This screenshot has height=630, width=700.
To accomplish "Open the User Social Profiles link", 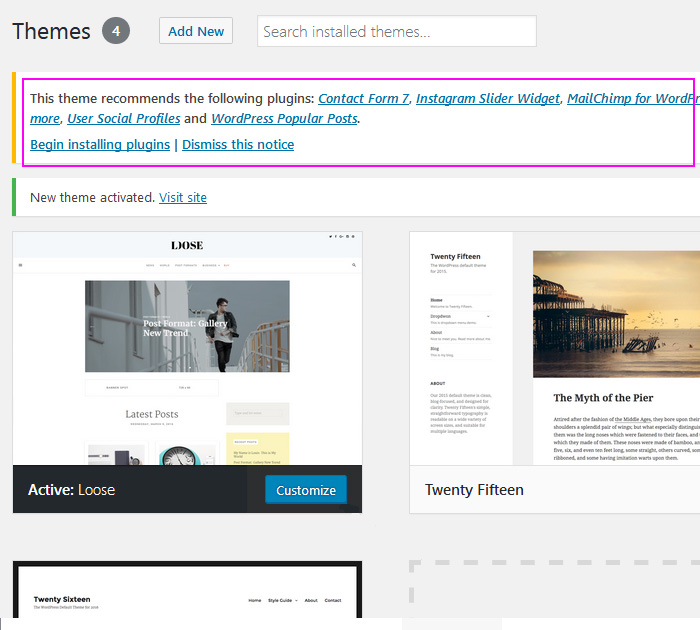I will tap(124, 118).
